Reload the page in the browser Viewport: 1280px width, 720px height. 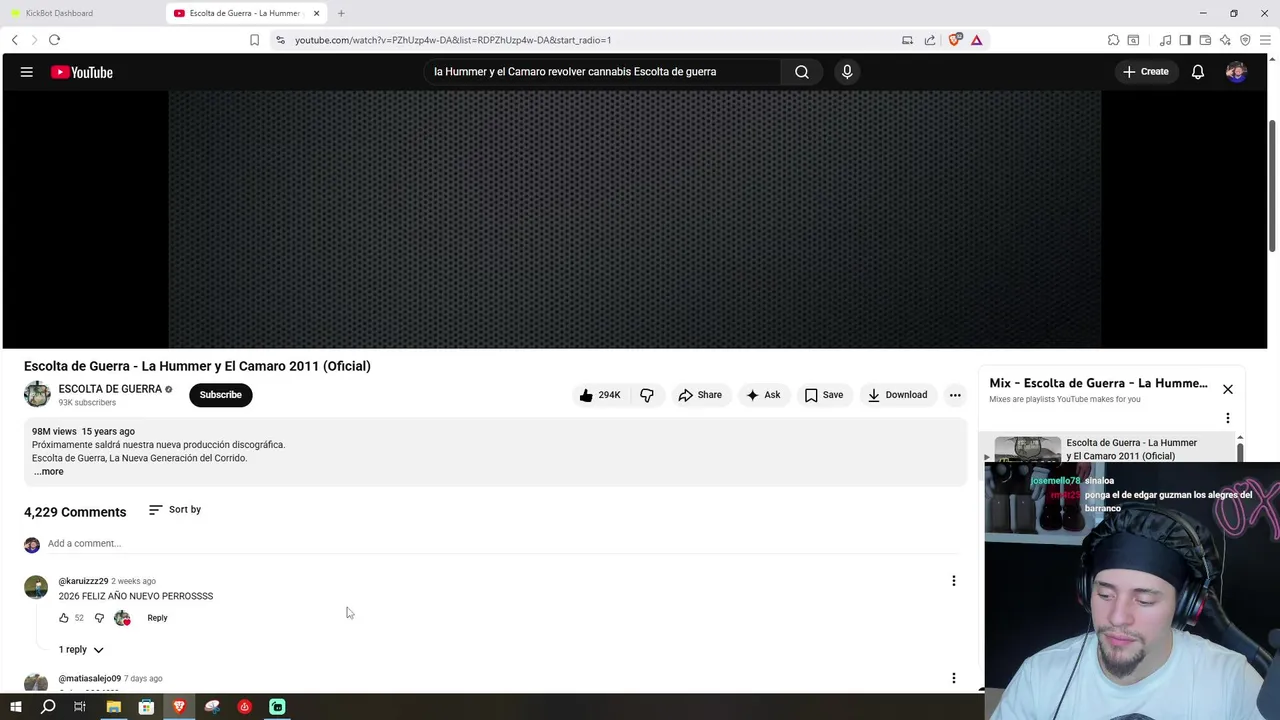54,40
